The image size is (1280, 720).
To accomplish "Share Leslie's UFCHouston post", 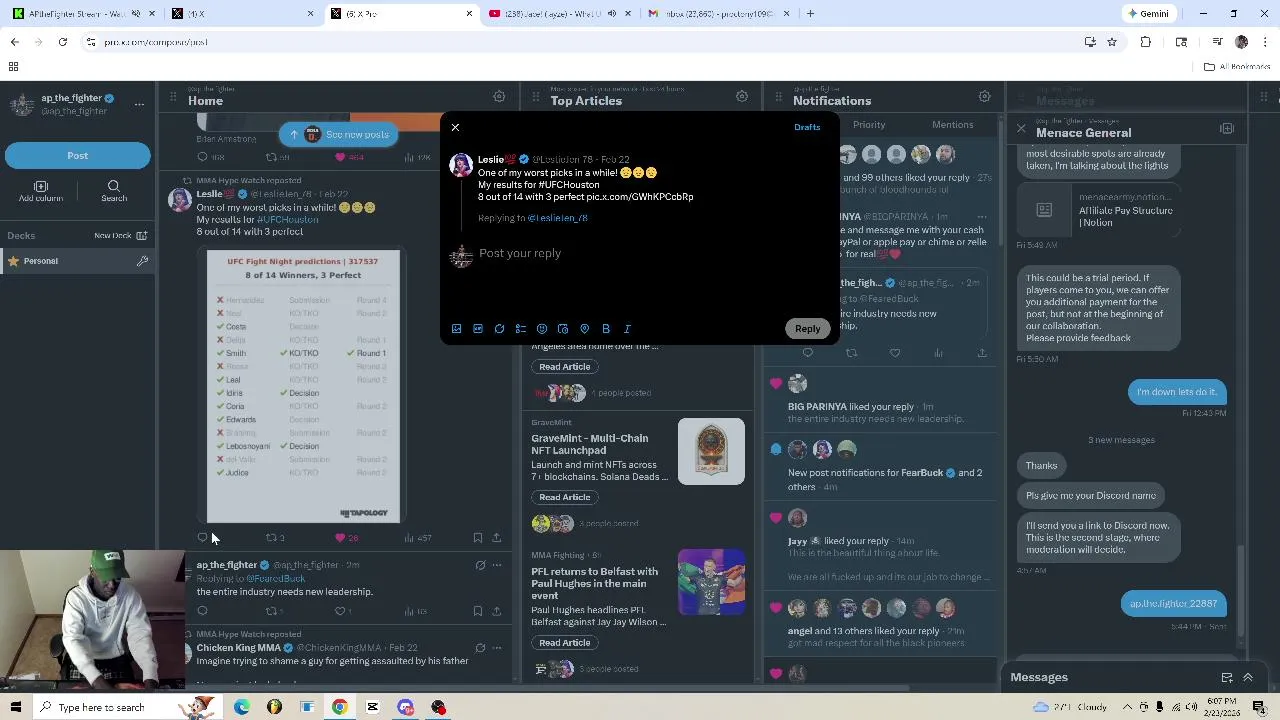I will 497,538.
